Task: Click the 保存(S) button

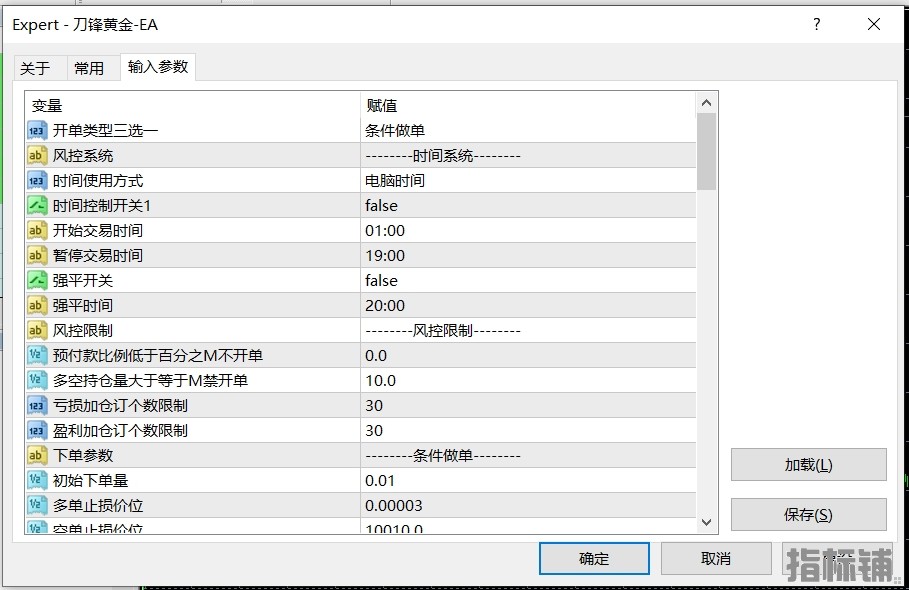Action: 808,515
